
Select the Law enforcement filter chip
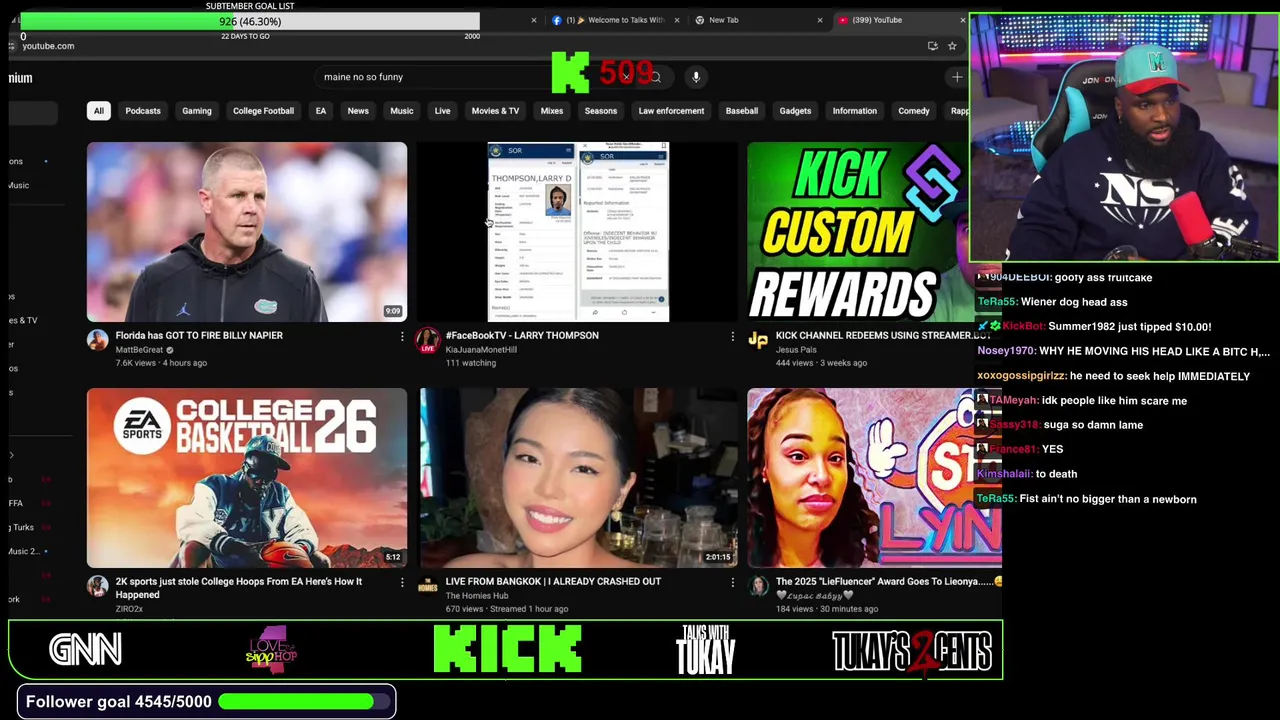click(x=671, y=111)
